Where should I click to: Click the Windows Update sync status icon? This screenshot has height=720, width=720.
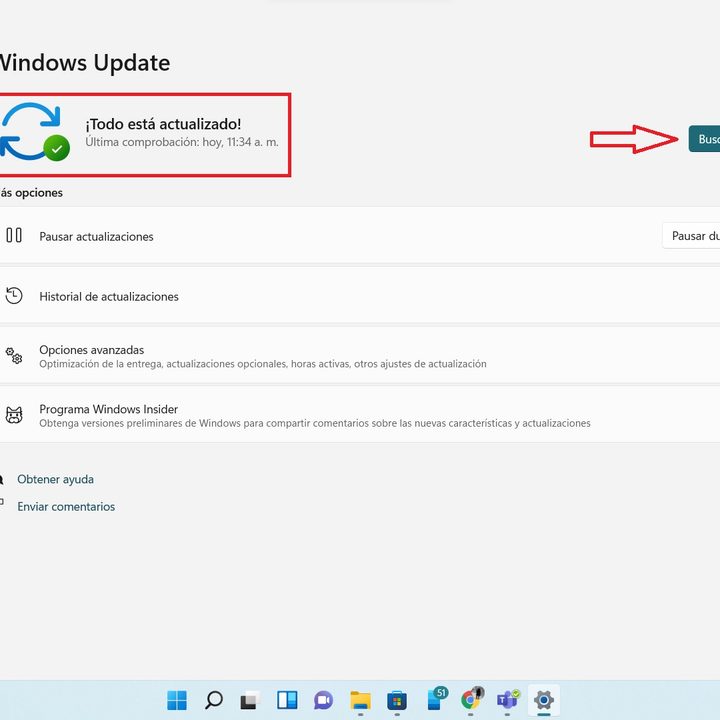35,132
